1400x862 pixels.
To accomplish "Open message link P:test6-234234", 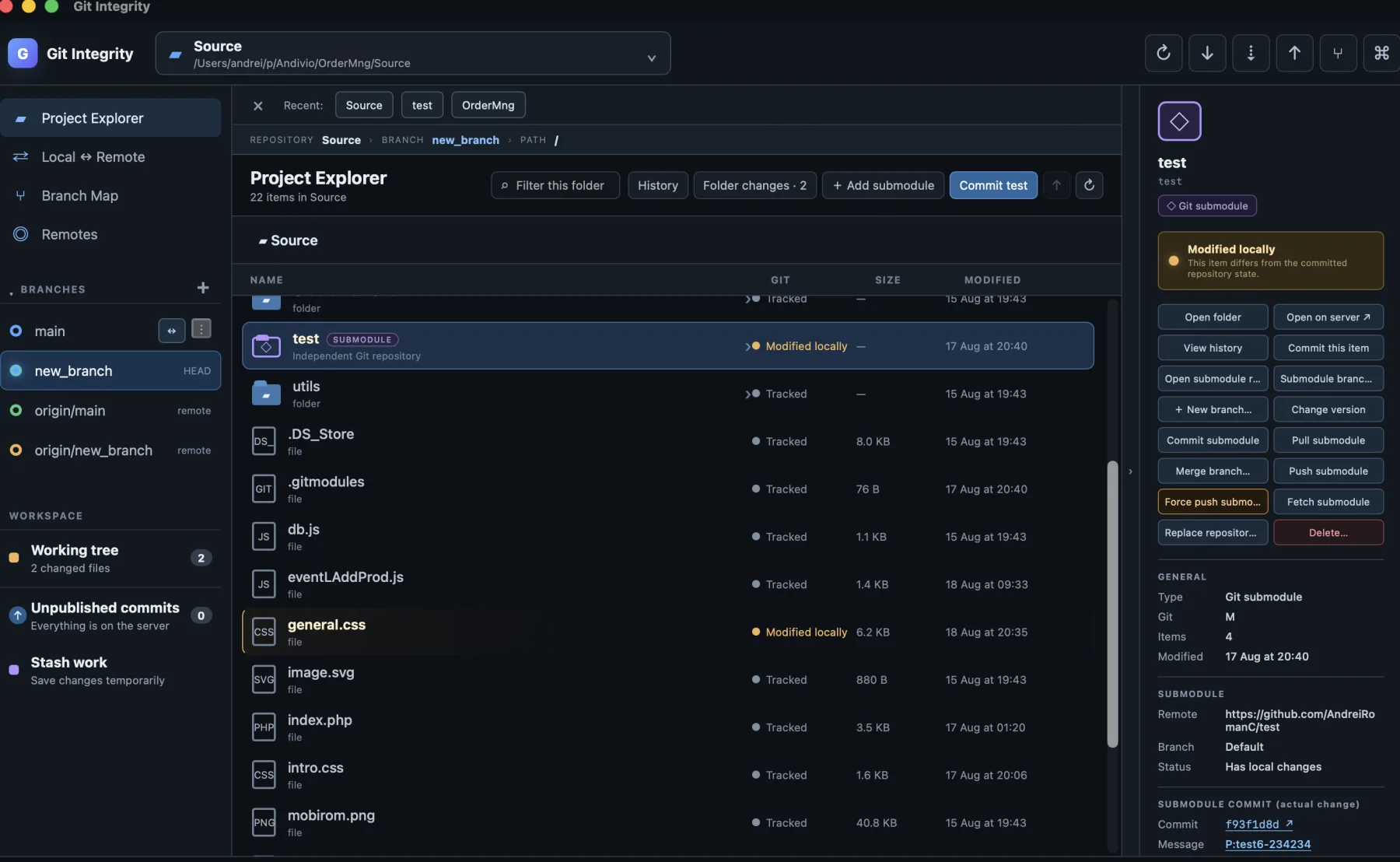I will [1268, 844].
